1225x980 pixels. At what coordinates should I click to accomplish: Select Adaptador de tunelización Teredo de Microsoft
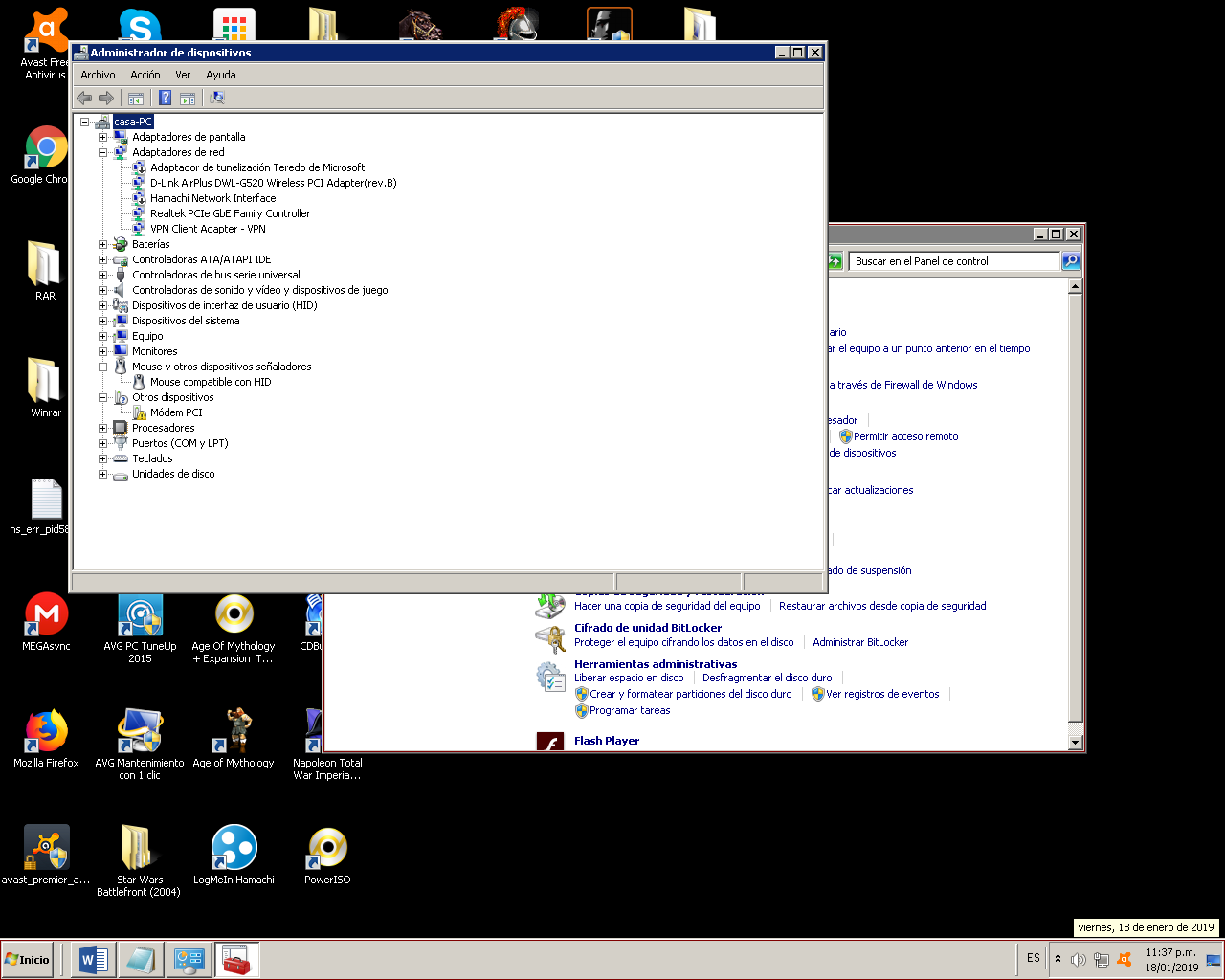point(257,167)
